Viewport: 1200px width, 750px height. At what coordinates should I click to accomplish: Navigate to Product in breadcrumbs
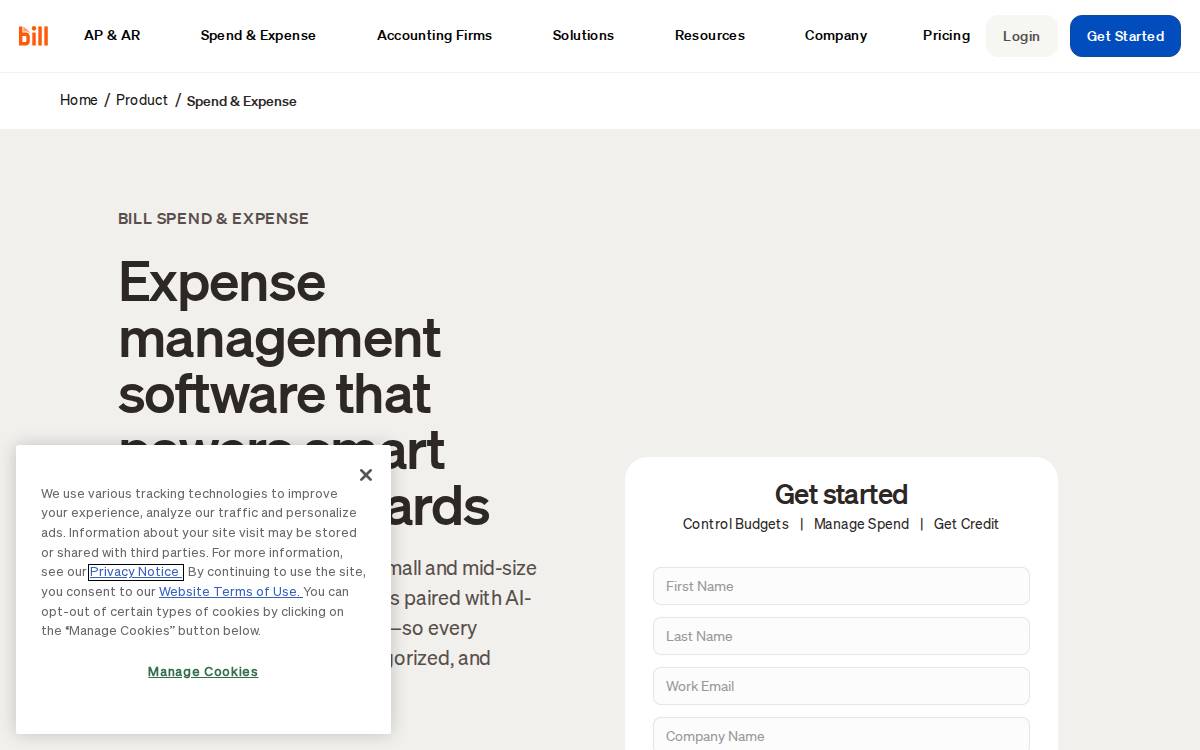click(142, 100)
